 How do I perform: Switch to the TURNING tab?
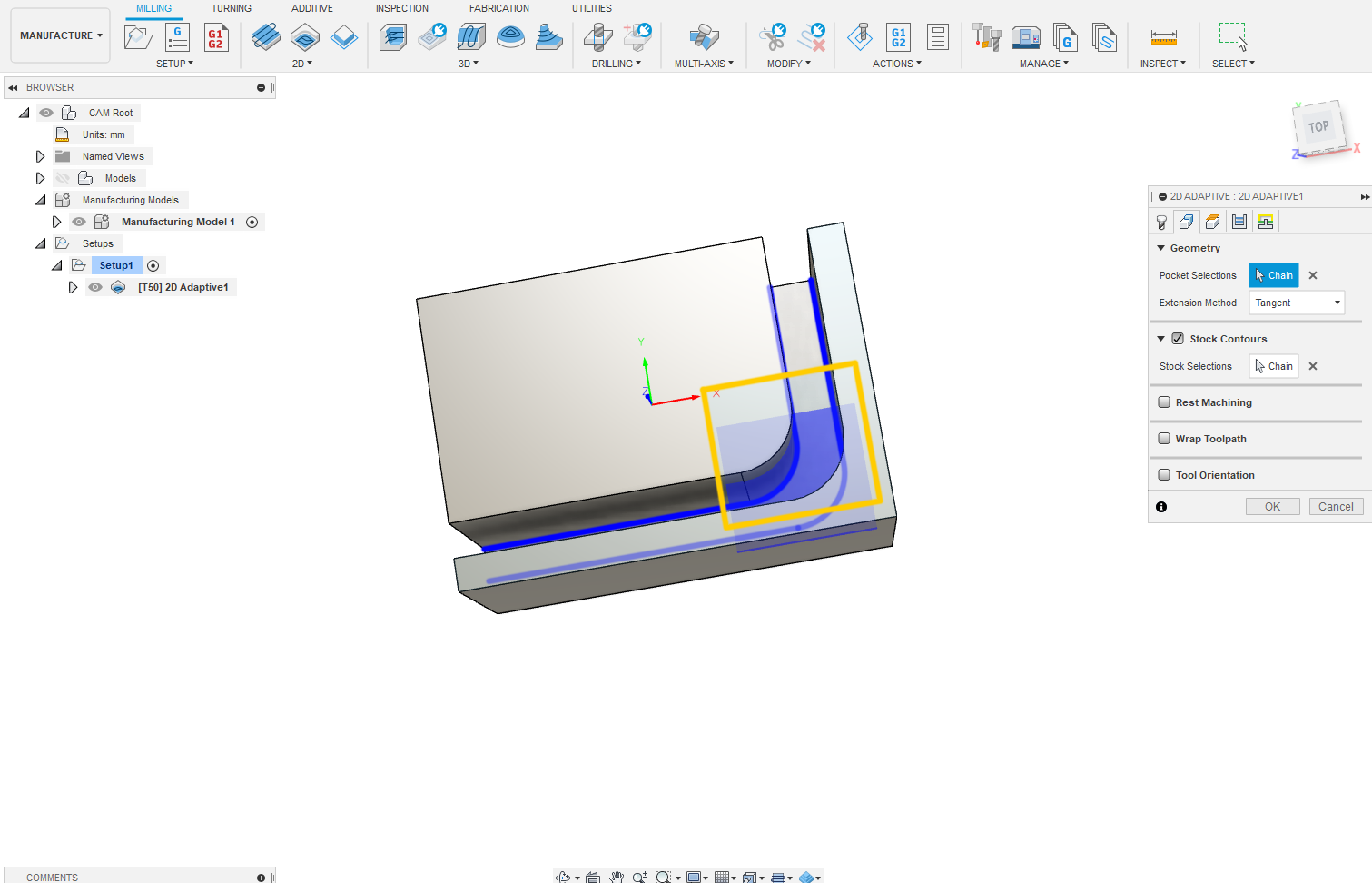tap(231, 8)
